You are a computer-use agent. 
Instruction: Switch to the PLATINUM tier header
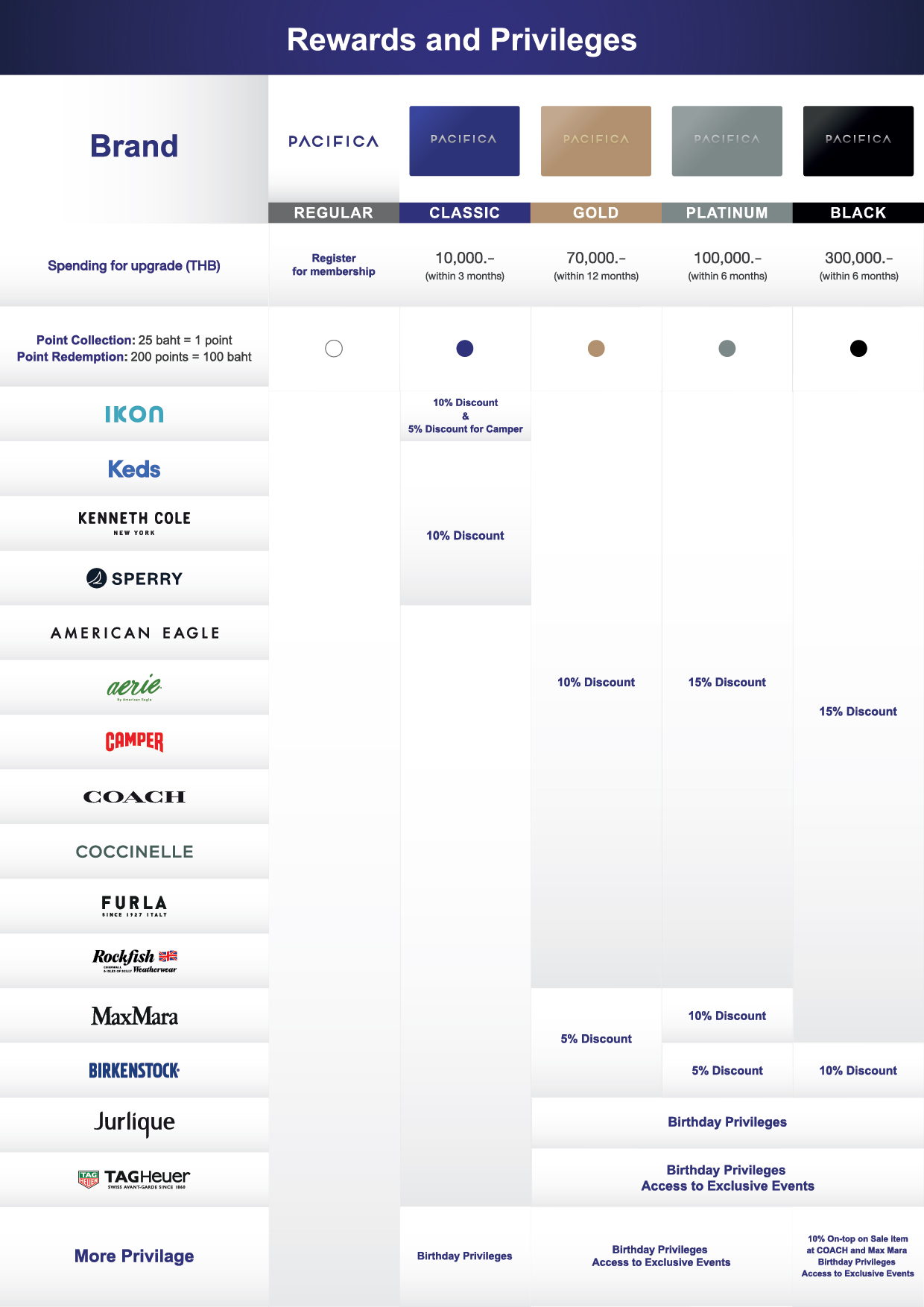pos(727,213)
